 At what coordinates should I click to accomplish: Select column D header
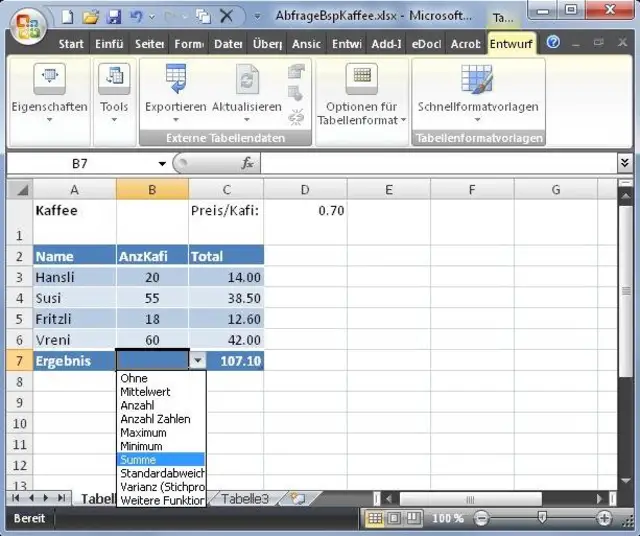305,189
